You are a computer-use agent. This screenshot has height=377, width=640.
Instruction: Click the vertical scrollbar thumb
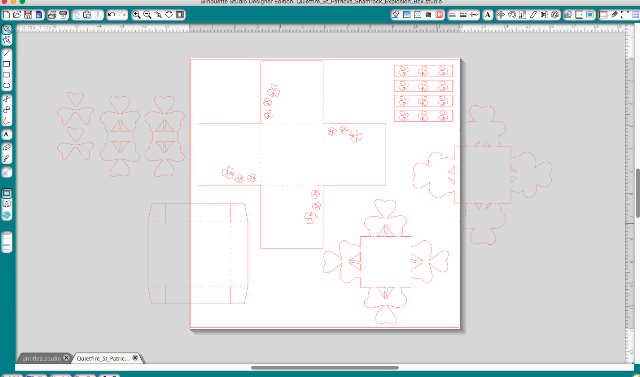[x=638, y=193]
